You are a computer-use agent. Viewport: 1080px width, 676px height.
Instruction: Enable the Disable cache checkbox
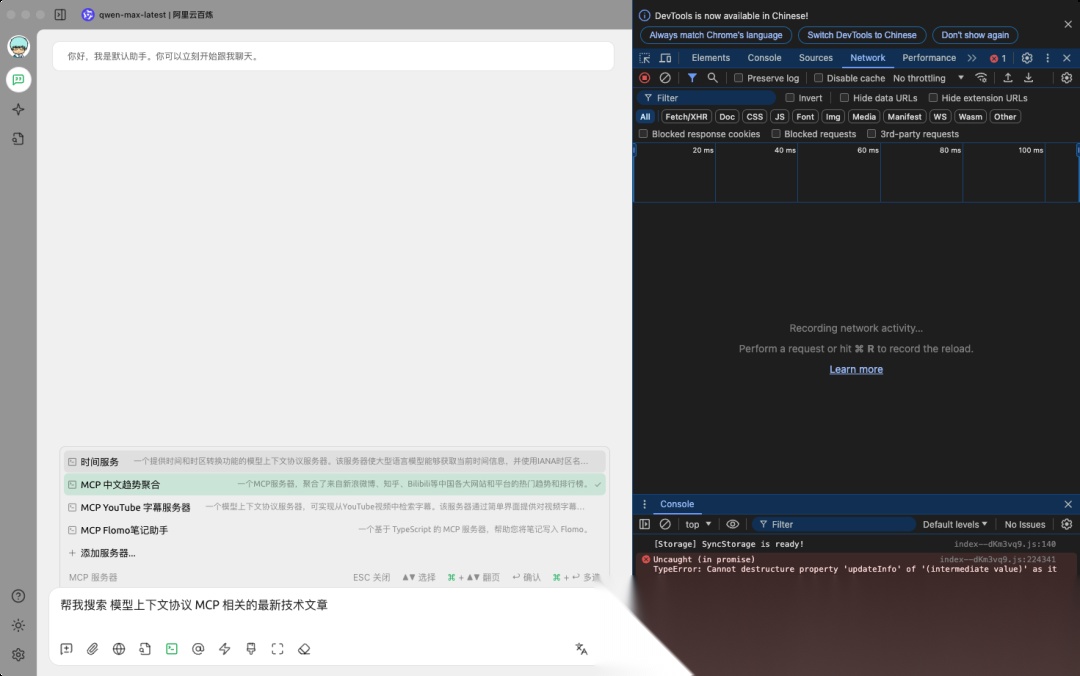click(818, 78)
